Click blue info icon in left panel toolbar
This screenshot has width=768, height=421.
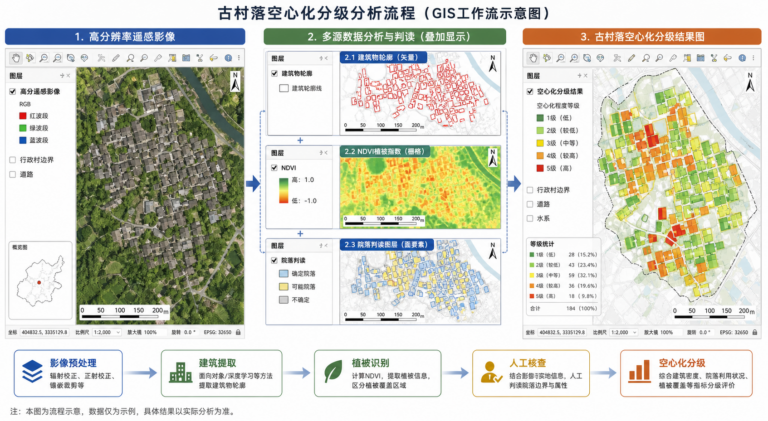click(228, 58)
